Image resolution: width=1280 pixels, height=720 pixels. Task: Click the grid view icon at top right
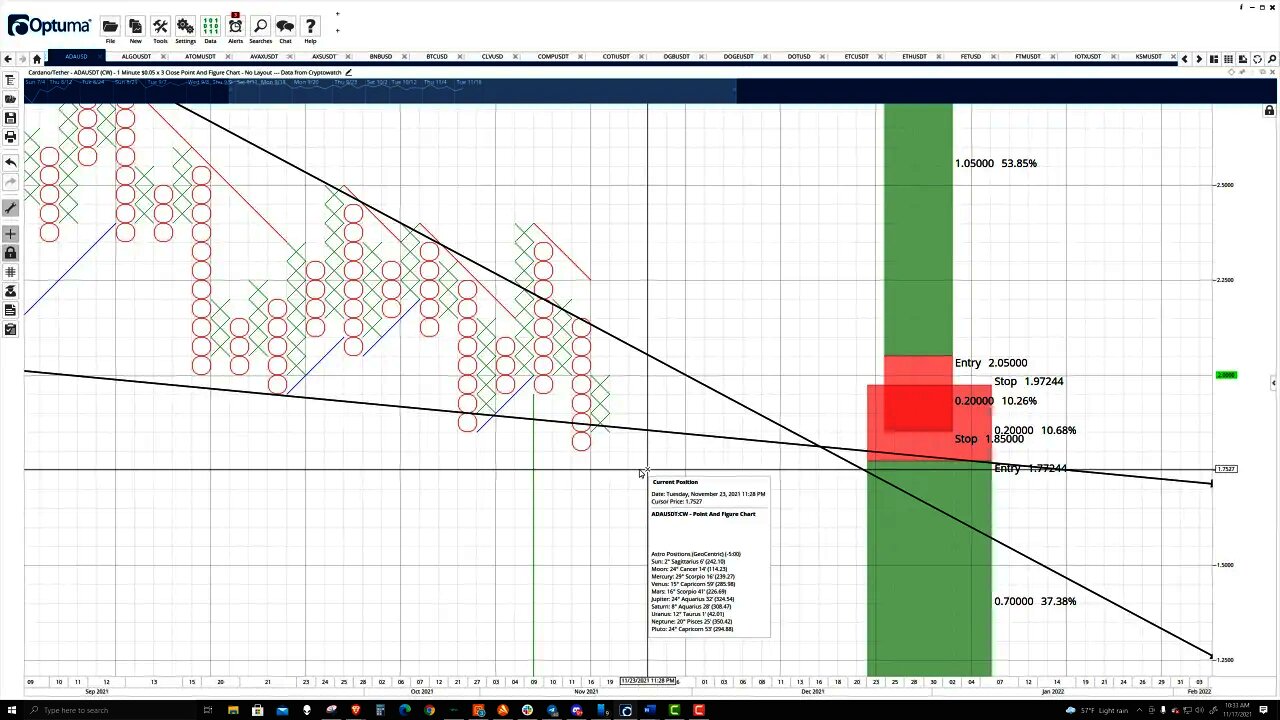click(1228, 59)
